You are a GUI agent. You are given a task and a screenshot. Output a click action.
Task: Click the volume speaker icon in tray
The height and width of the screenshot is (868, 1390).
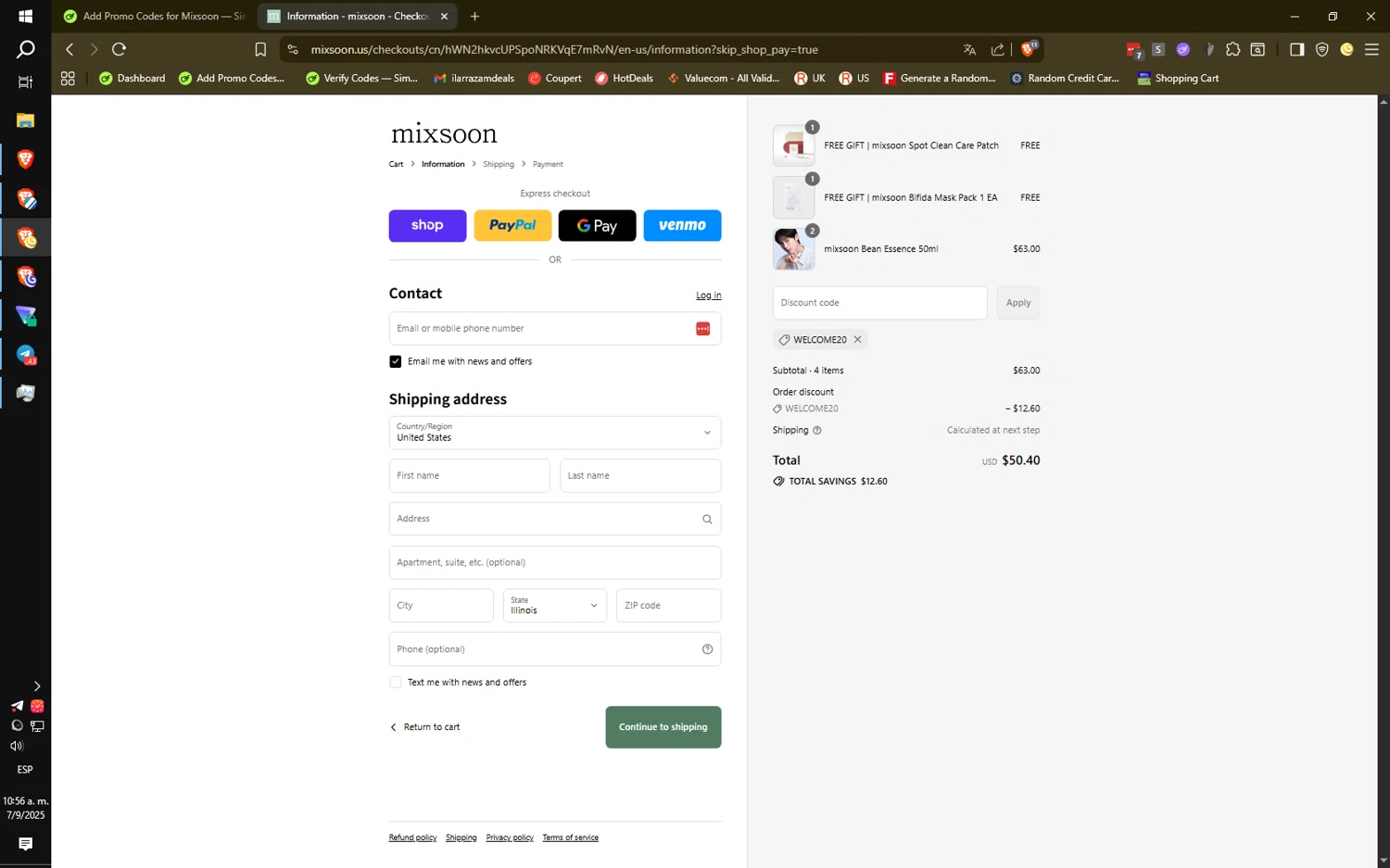coord(17,746)
